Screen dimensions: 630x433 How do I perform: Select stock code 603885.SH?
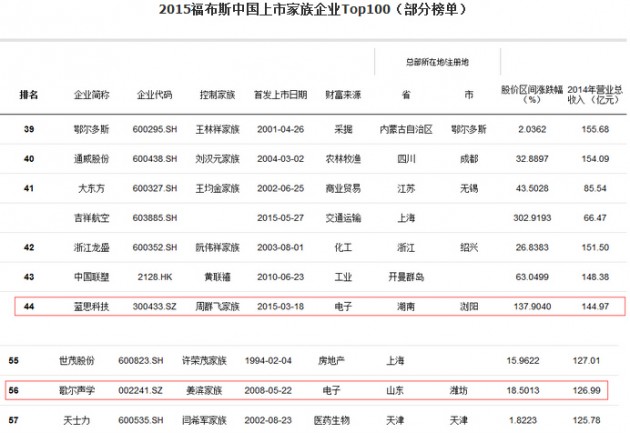point(155,218)
